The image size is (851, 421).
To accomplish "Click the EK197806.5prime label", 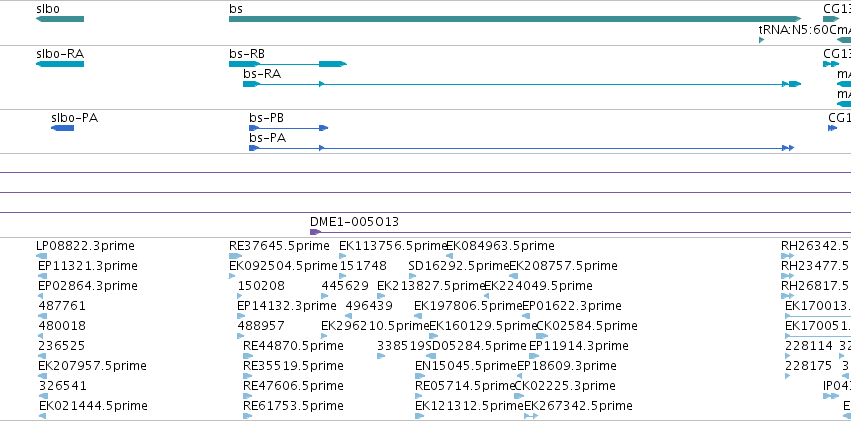I will click(468, 306).
